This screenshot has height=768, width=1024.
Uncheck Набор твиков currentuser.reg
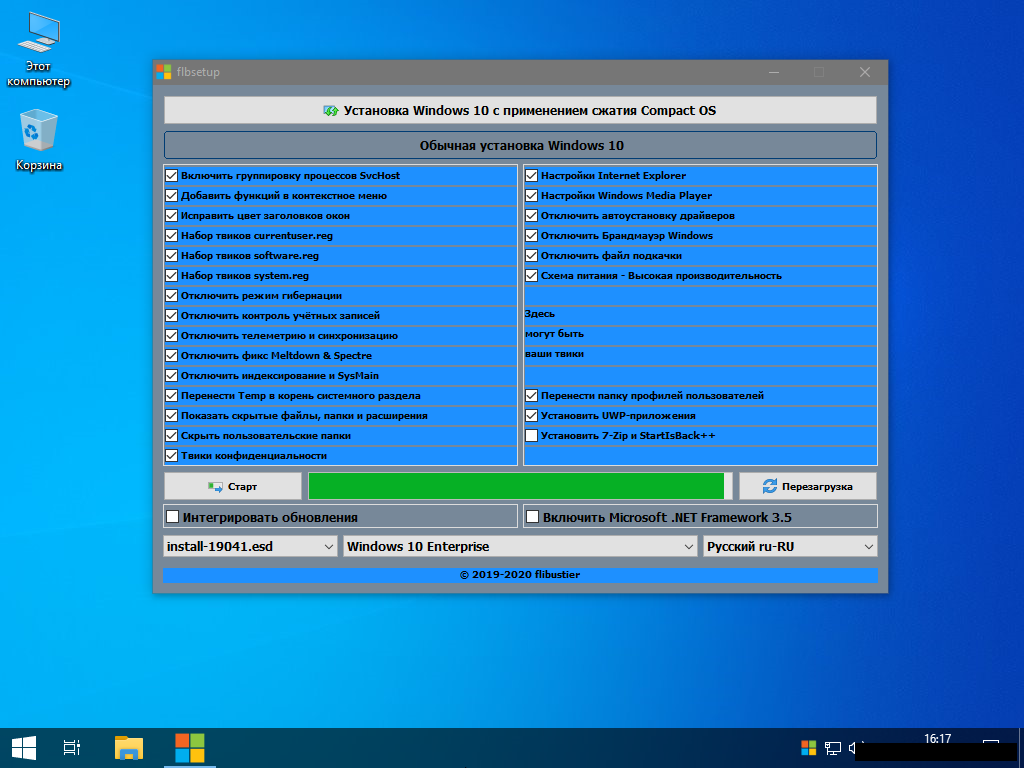172,236
